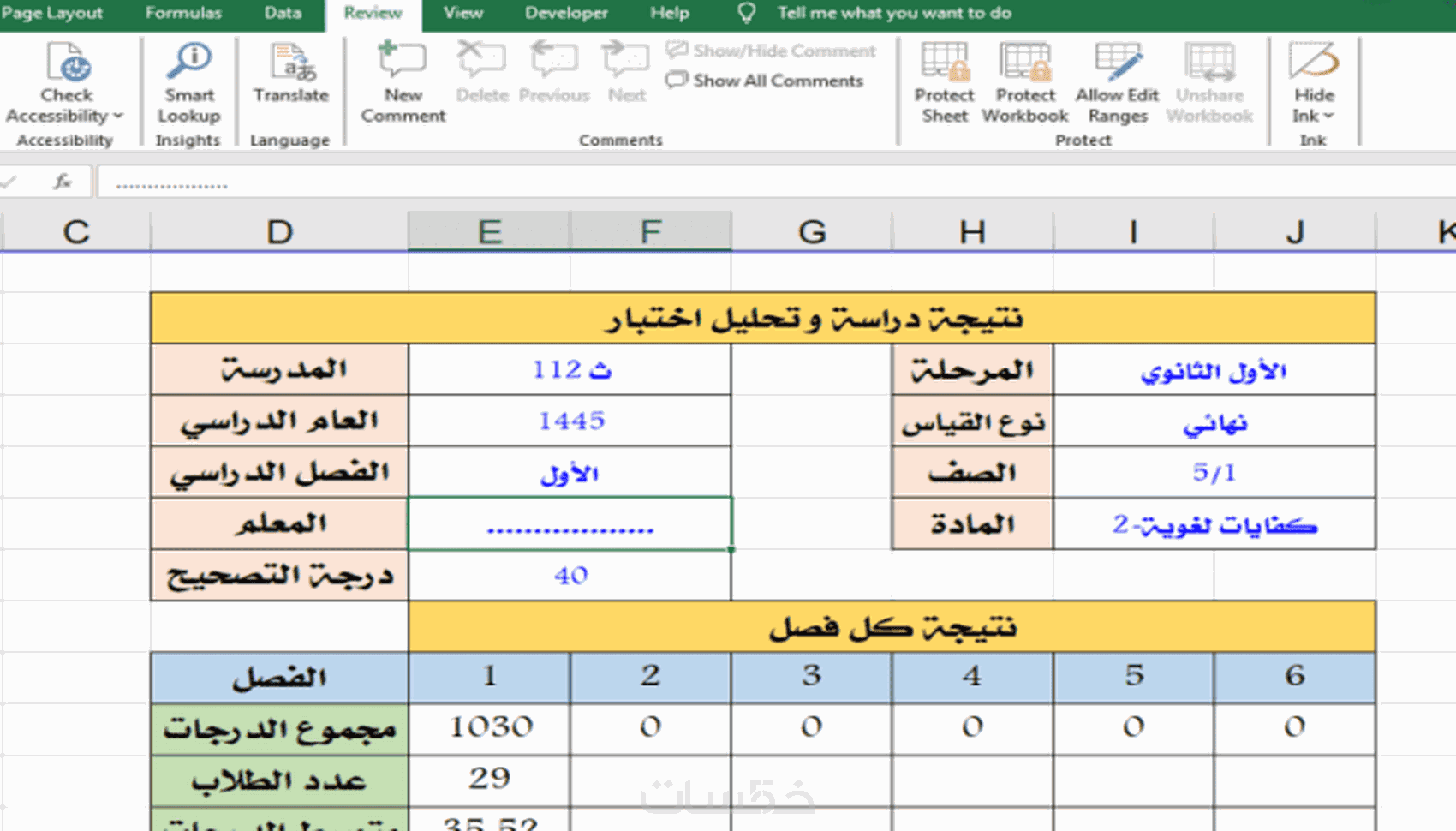Select column E header
The width and height of the screenshot is (1456, 831).
[489, 231]
